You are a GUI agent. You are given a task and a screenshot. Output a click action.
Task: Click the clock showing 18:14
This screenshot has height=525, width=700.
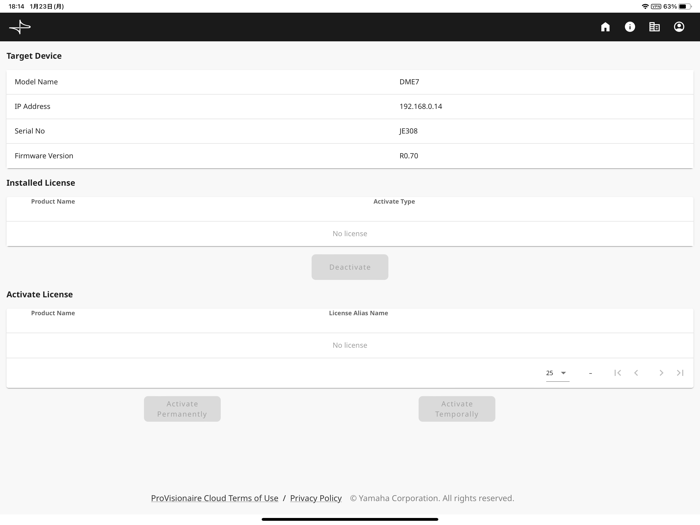[16, 6]
